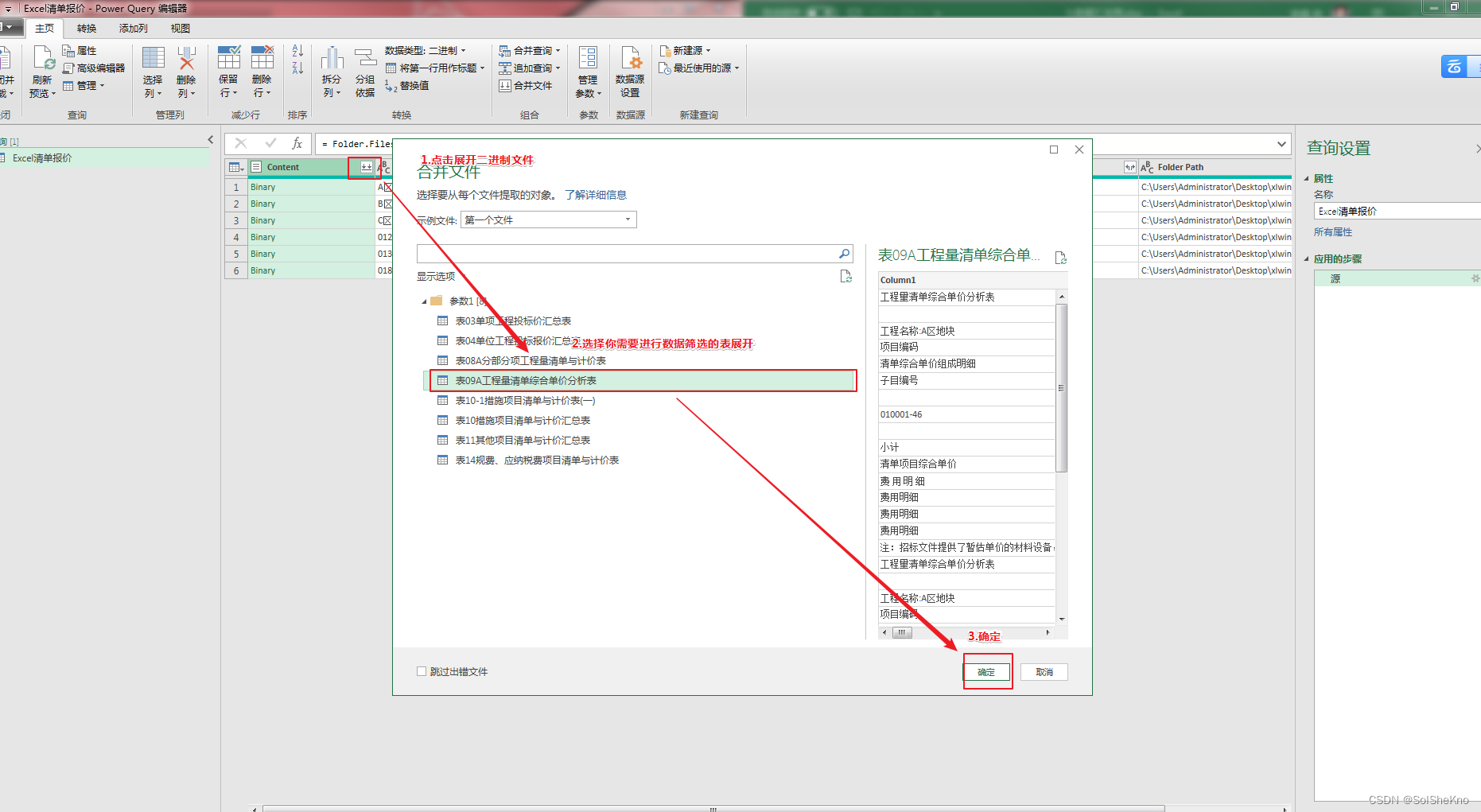
Task: Click the 保留行 keep rows icon
Action: coord(229,58)
